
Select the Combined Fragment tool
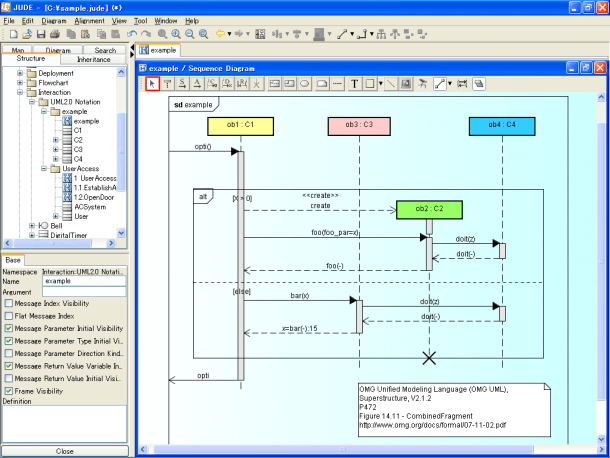[x=275, y=84]
